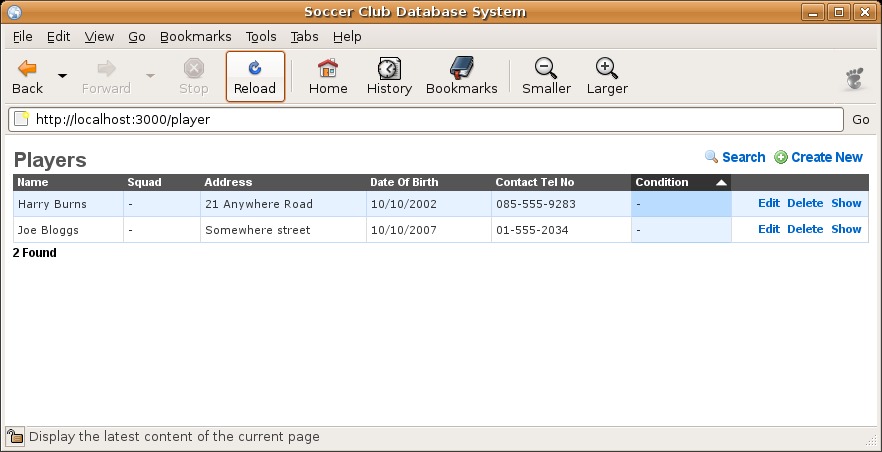Screen dimensions: 882x452
Task: Sort players by Condition column
Action: [x=662, y=182]
